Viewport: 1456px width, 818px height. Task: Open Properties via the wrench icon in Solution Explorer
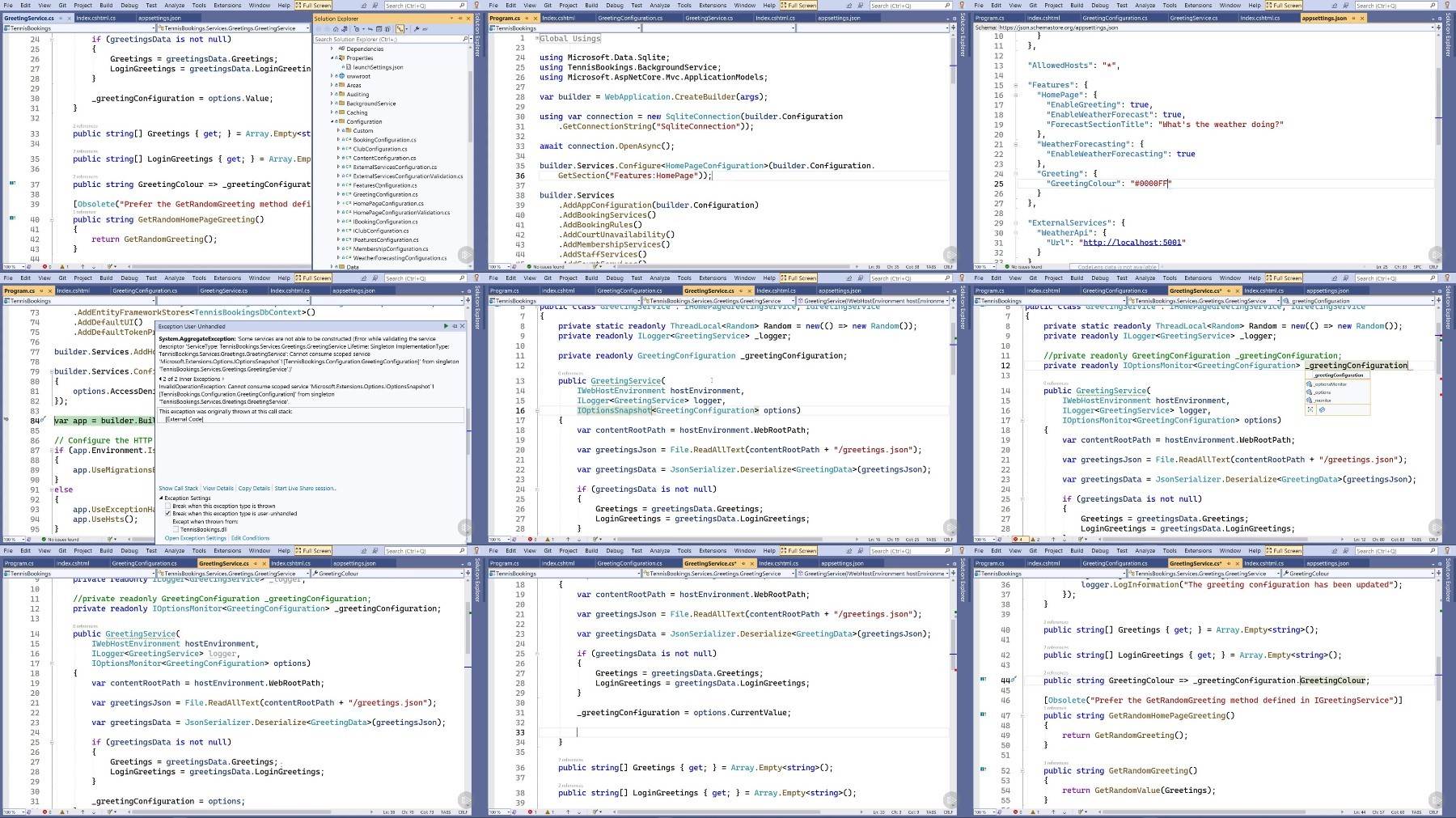coord(417,29)
